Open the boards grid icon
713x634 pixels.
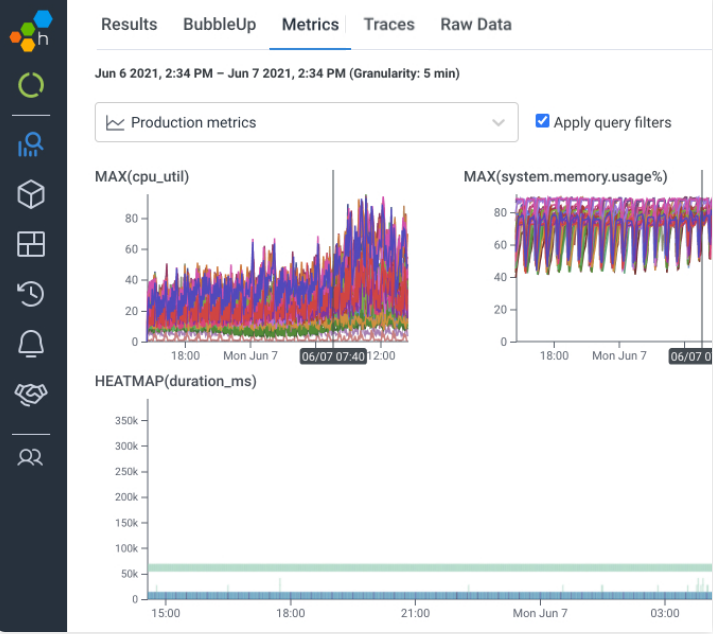click(31, 244)
